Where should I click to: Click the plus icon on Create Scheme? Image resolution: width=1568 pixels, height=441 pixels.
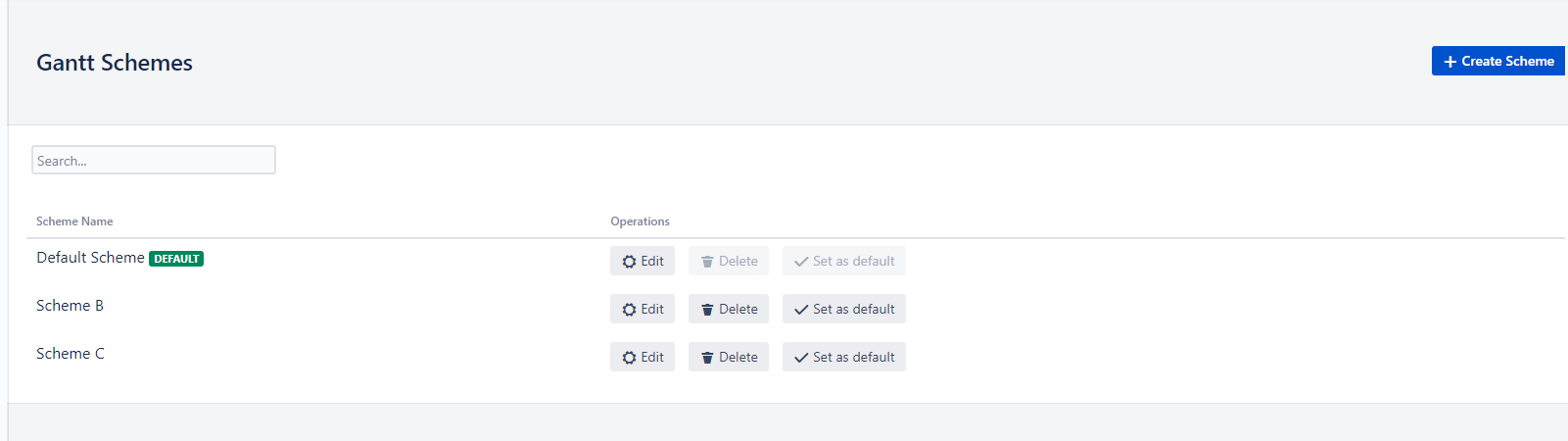pos(1450,62)
